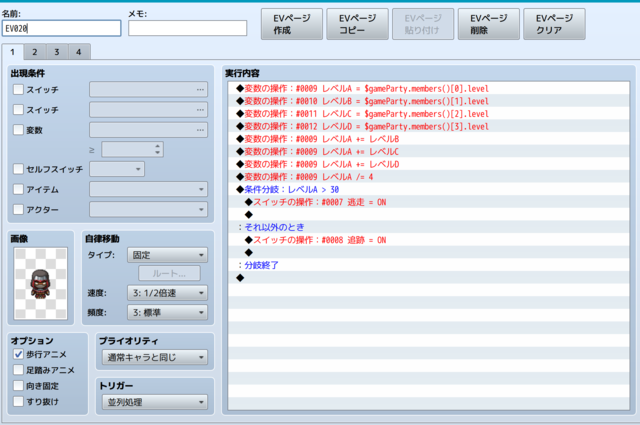Uncheck the 歩行アニメ option
The width and height of the screenshot is (640, 425).
18,354
